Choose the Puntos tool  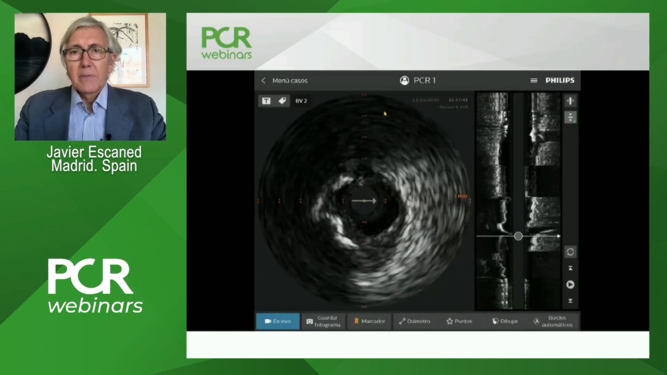tap(460, 321)
